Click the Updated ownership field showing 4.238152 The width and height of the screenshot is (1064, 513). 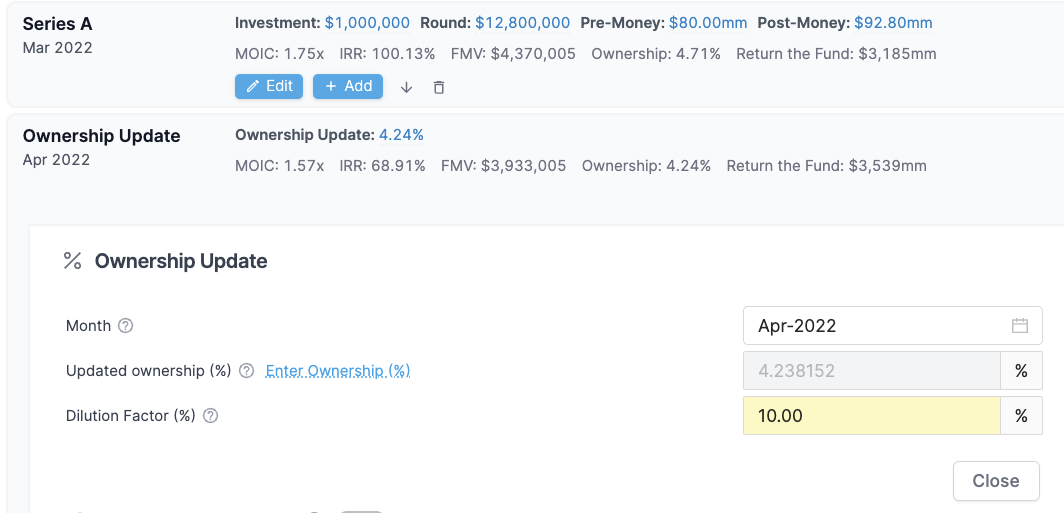pyautogui.click(x=870, y=371)
